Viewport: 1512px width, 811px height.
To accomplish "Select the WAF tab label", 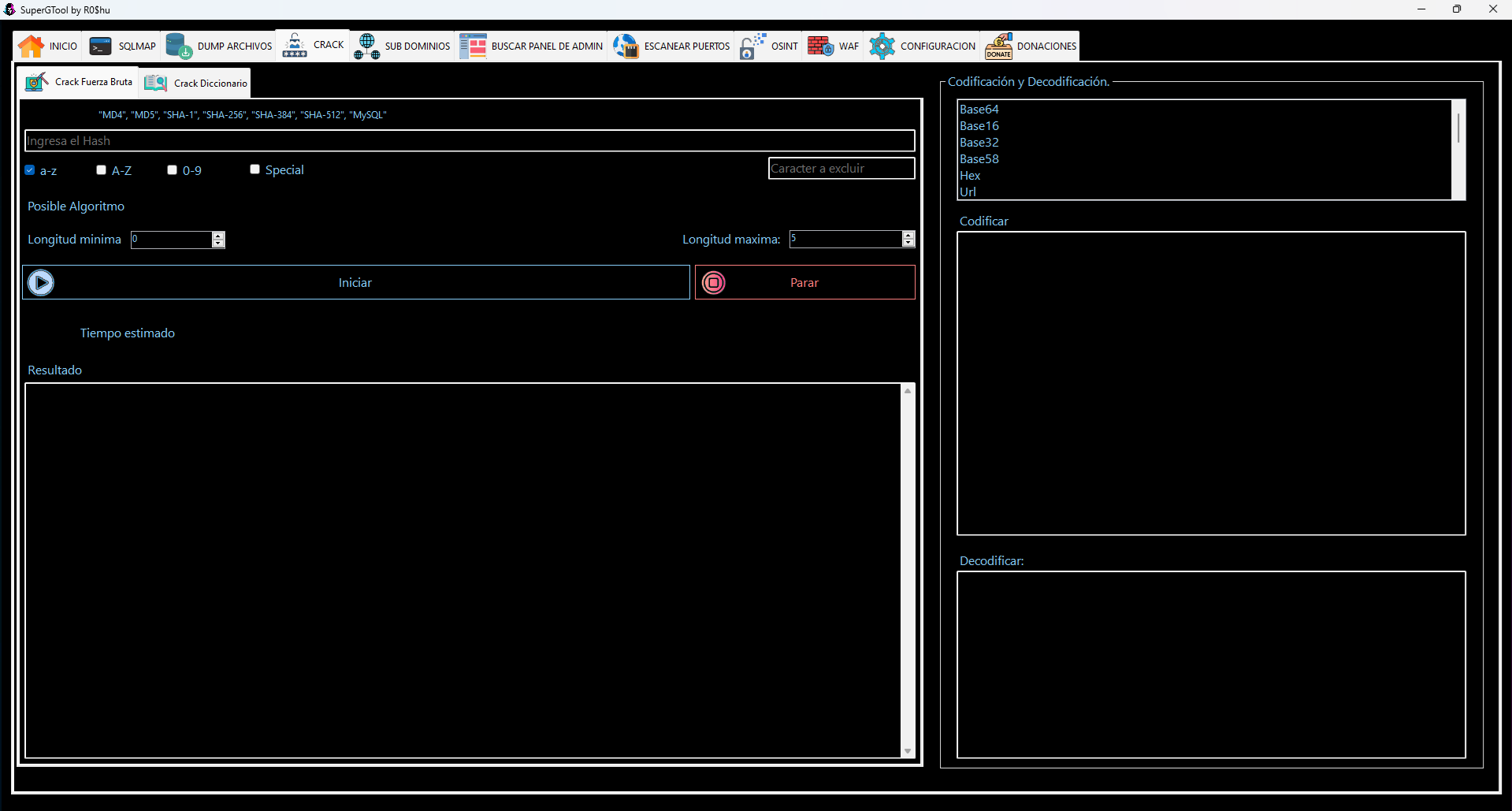I will click(849, 47).
